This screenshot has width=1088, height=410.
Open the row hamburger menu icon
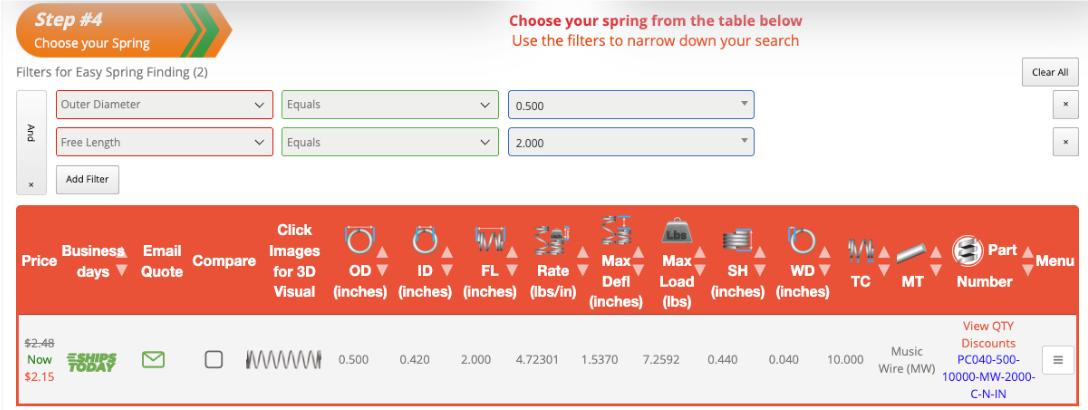click(1057, 360)
